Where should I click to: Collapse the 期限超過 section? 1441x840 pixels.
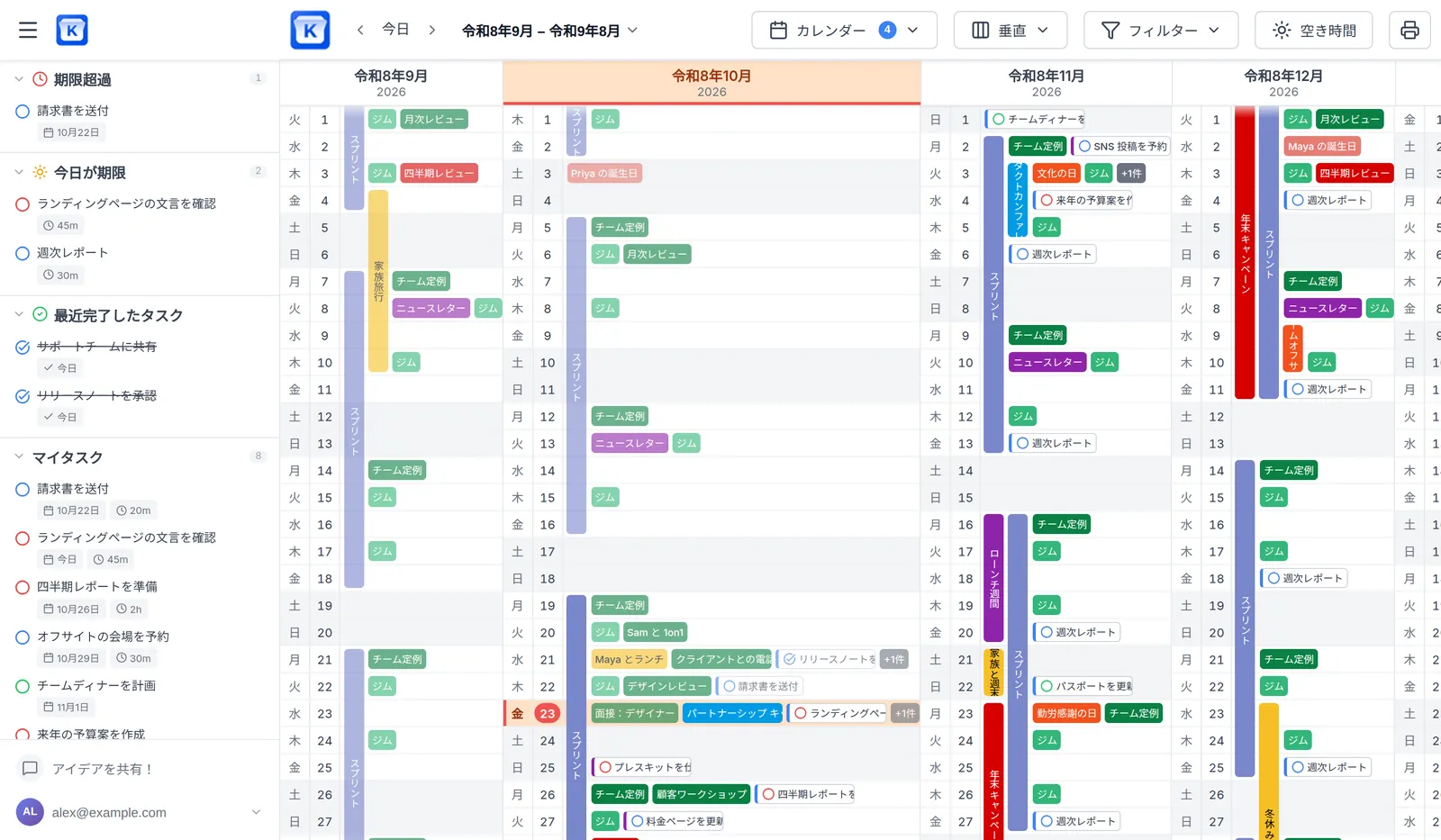pyautogui.click(x=18, y=79)
